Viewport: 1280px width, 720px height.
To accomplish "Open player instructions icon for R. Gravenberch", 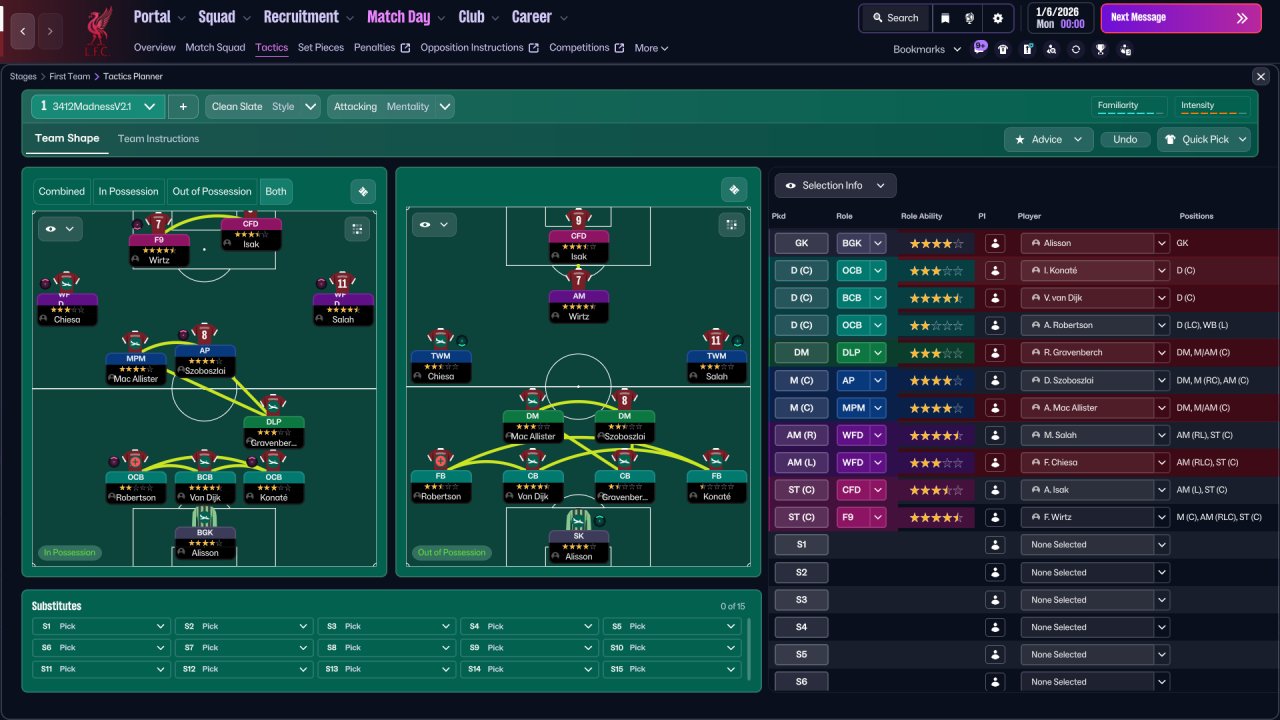I will (x=994, y=353).
